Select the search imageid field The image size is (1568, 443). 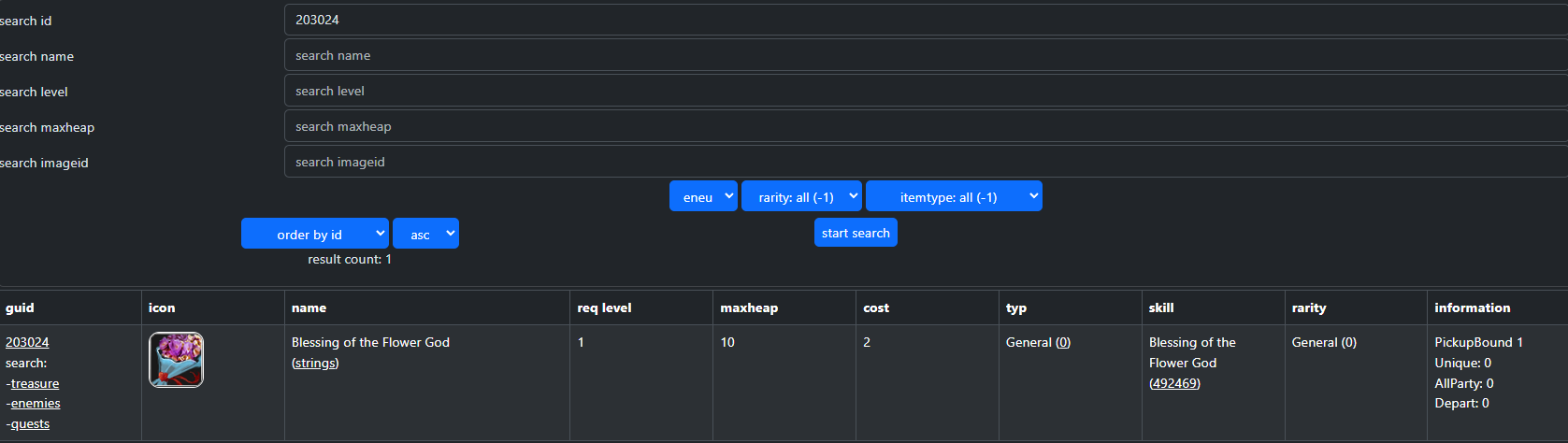tap(926, 162)
